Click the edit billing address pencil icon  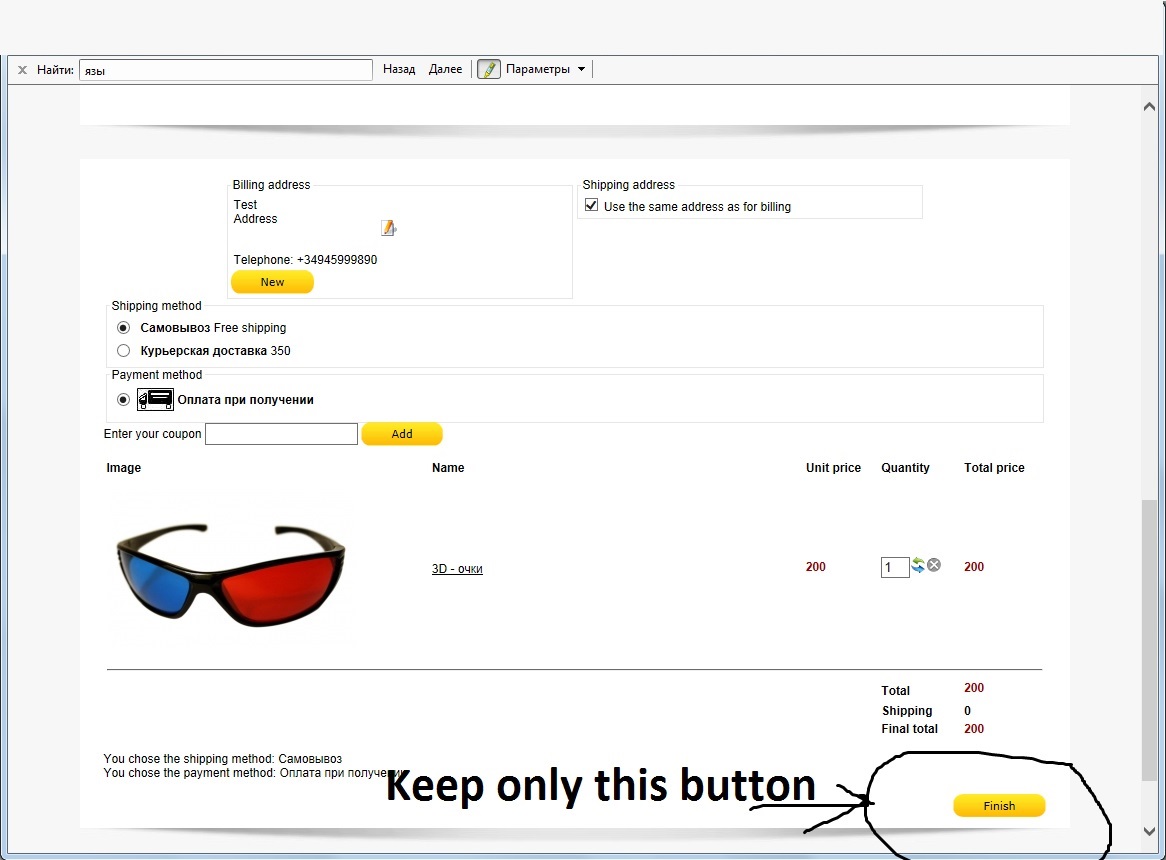[x=388, y=228]
